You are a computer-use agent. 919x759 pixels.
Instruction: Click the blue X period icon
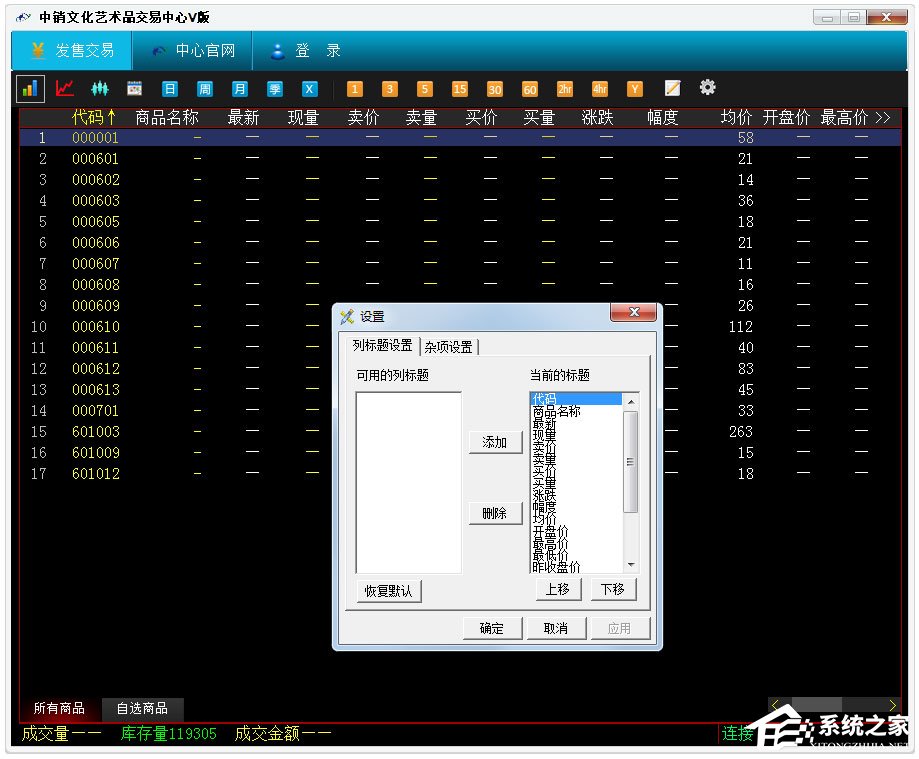(x=309, y=89)
